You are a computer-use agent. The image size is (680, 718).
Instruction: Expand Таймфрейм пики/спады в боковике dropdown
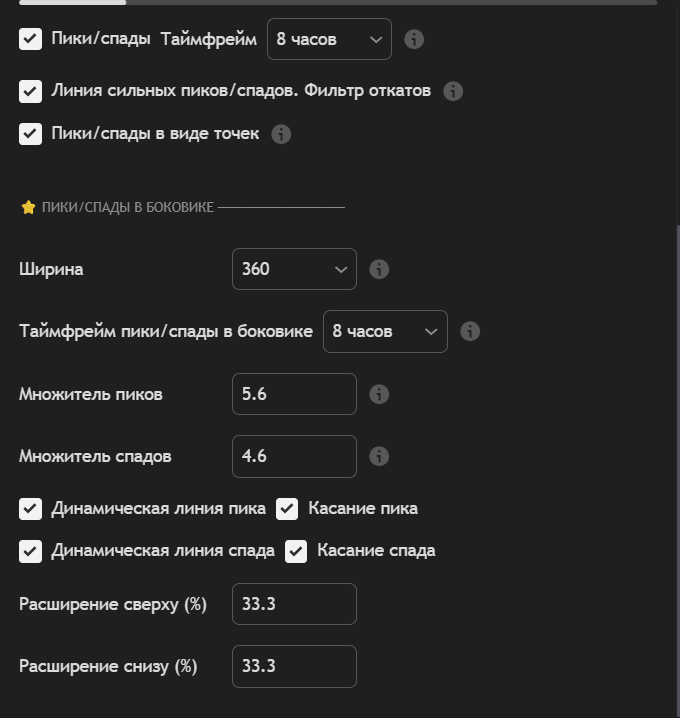pos(385,331)
